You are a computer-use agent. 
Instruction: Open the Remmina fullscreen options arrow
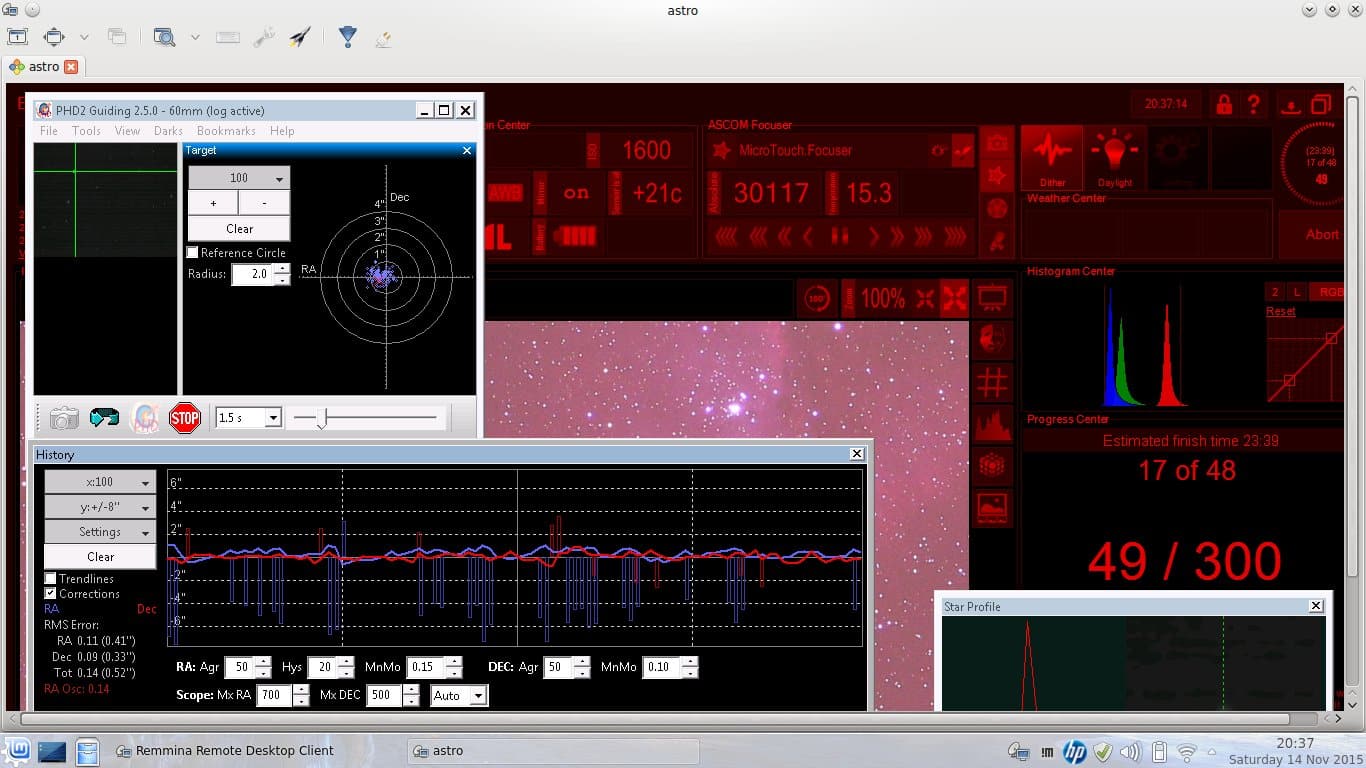84,37
